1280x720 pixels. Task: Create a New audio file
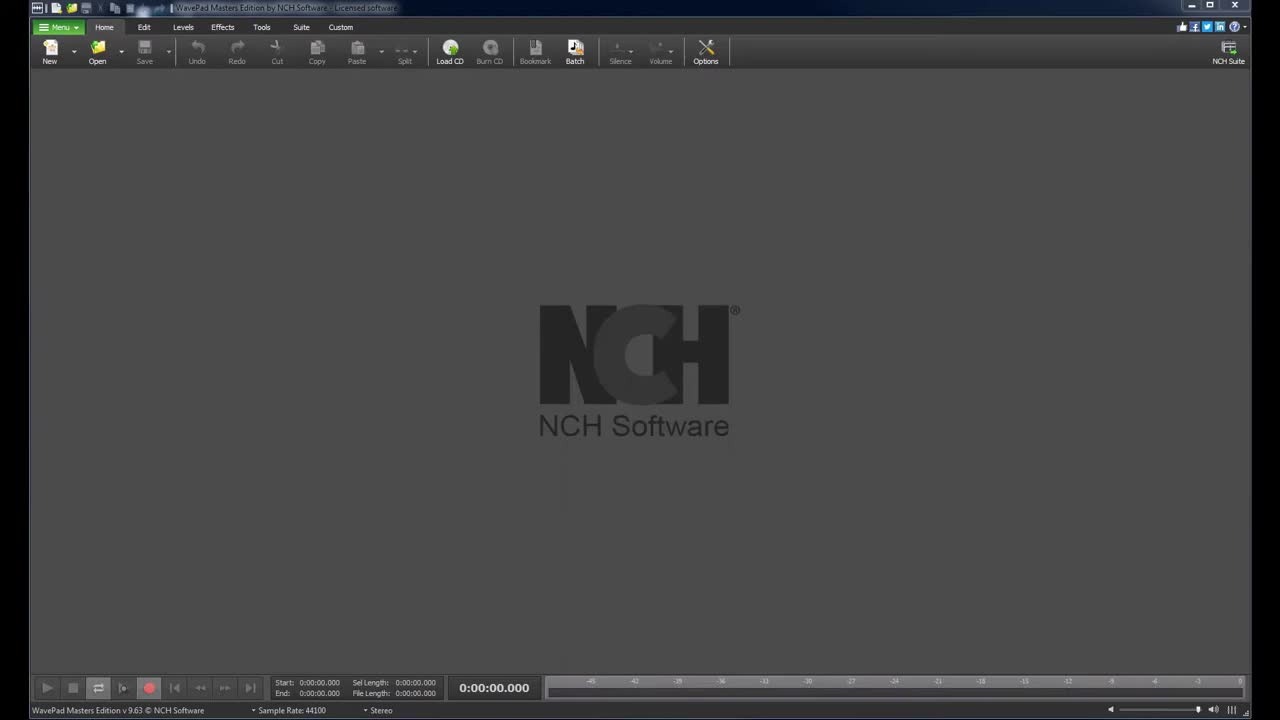[50, 52]
